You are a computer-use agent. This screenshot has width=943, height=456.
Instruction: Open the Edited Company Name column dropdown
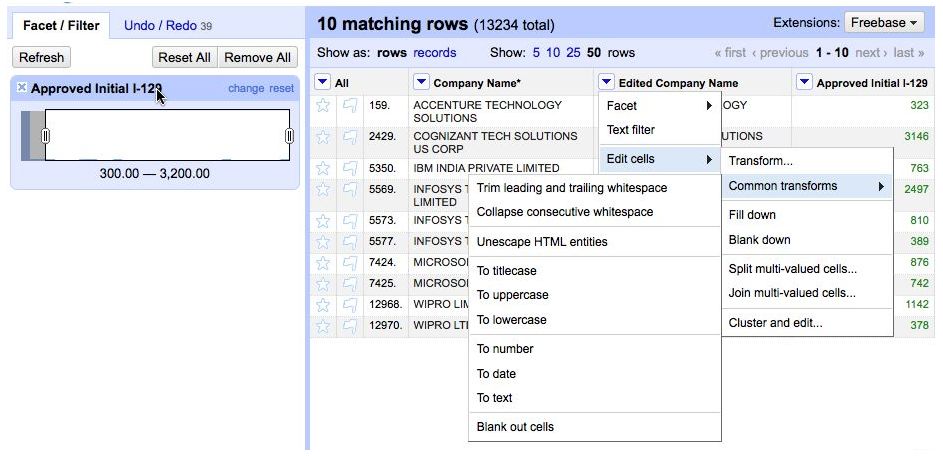606,82
